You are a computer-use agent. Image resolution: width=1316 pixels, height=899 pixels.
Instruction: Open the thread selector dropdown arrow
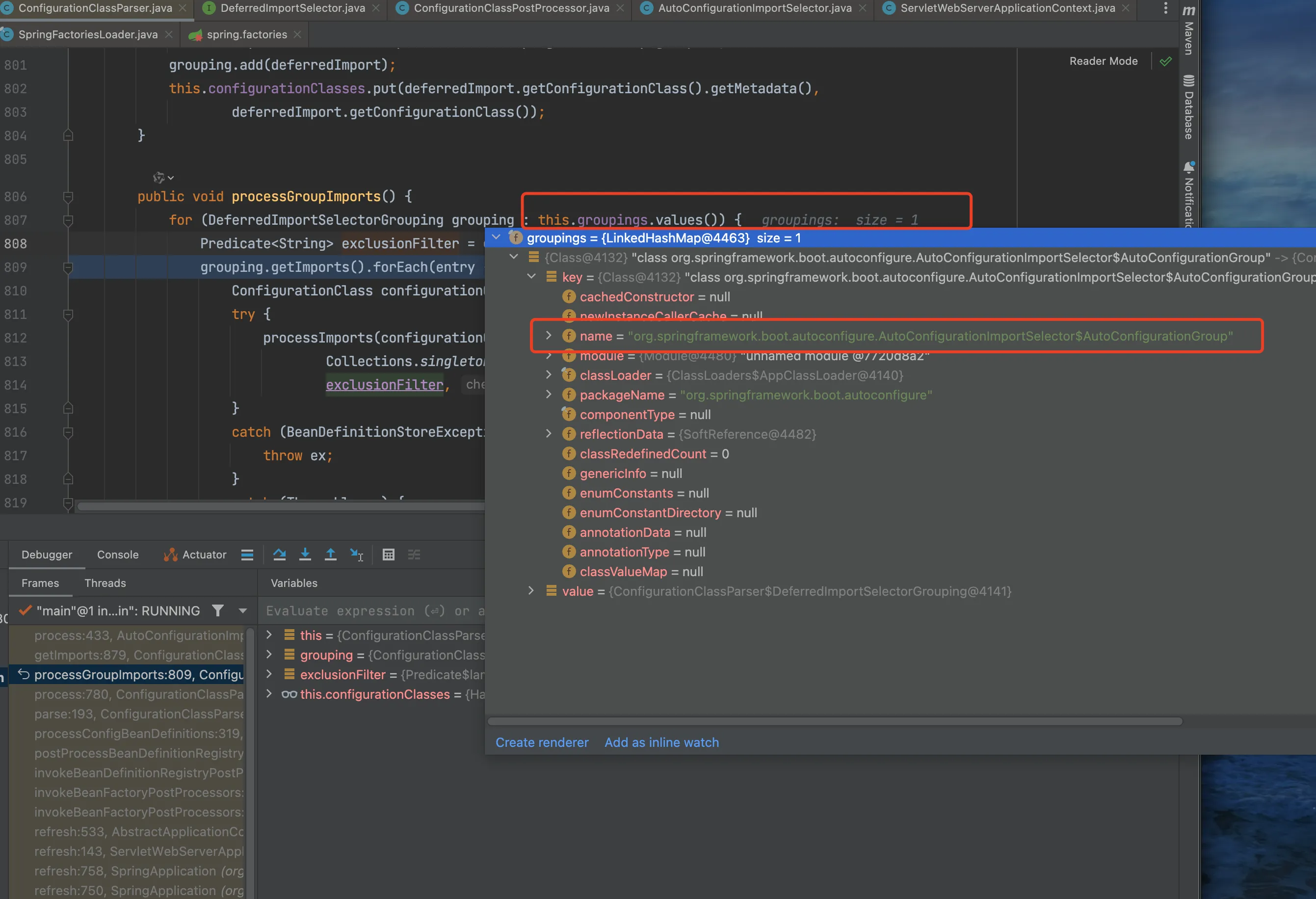coord(243,610)
